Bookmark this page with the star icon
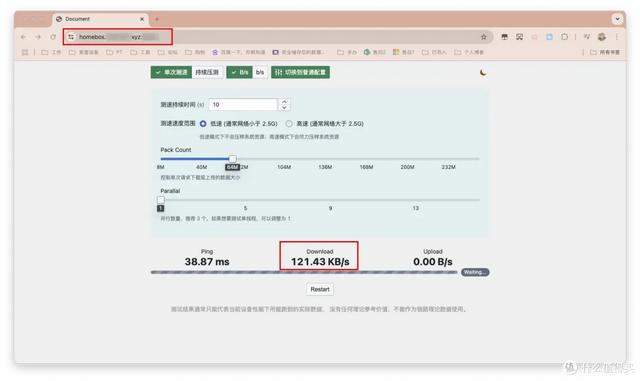The image size is (640, 381). tap(484, 37)
